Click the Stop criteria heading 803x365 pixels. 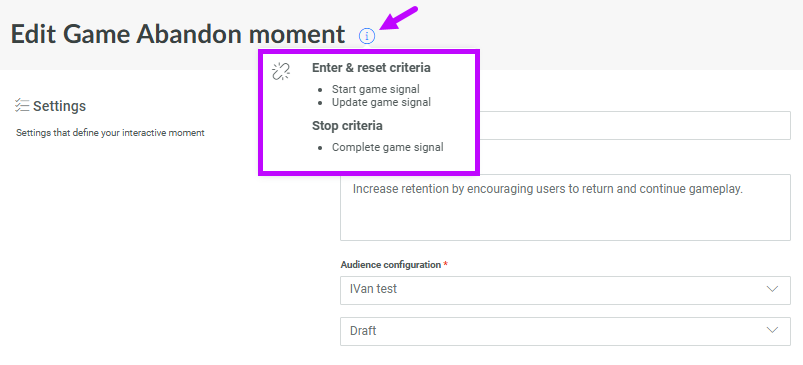click(347, 125)
